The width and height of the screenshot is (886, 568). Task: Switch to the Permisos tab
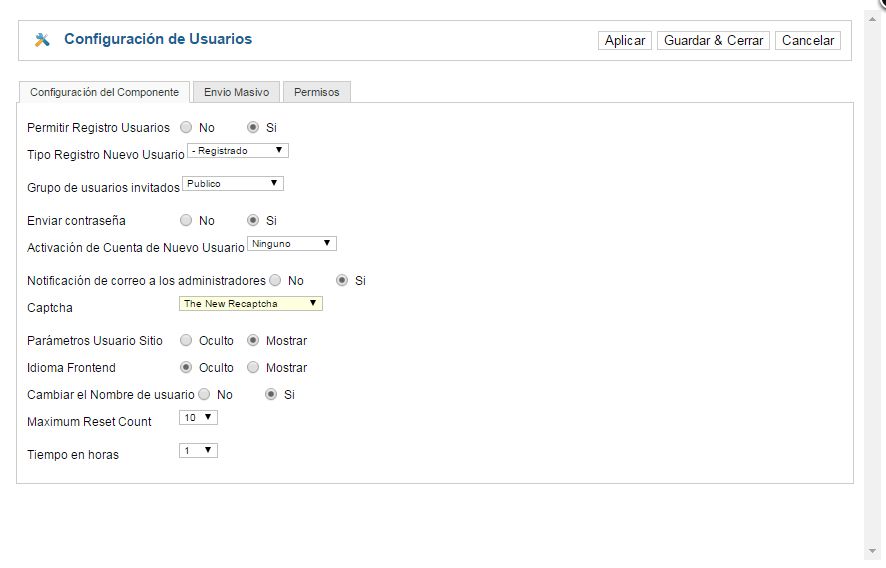(x=316, y=92)
